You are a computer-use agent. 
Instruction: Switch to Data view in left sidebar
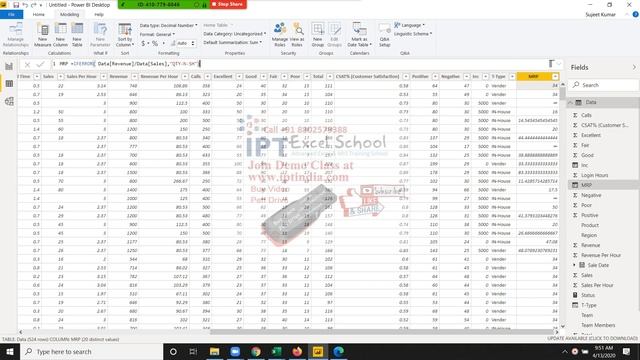point(9,84)
